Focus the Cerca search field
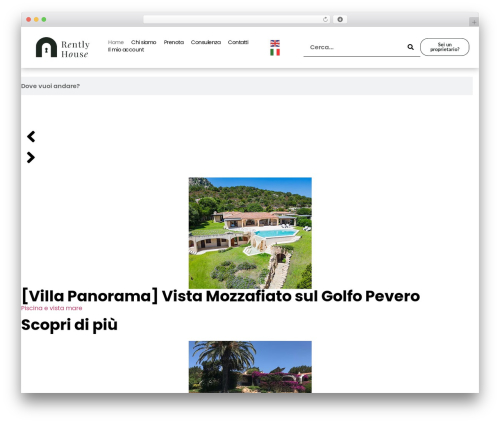This screenshot has width=500, height=423. tap(355, 47)
